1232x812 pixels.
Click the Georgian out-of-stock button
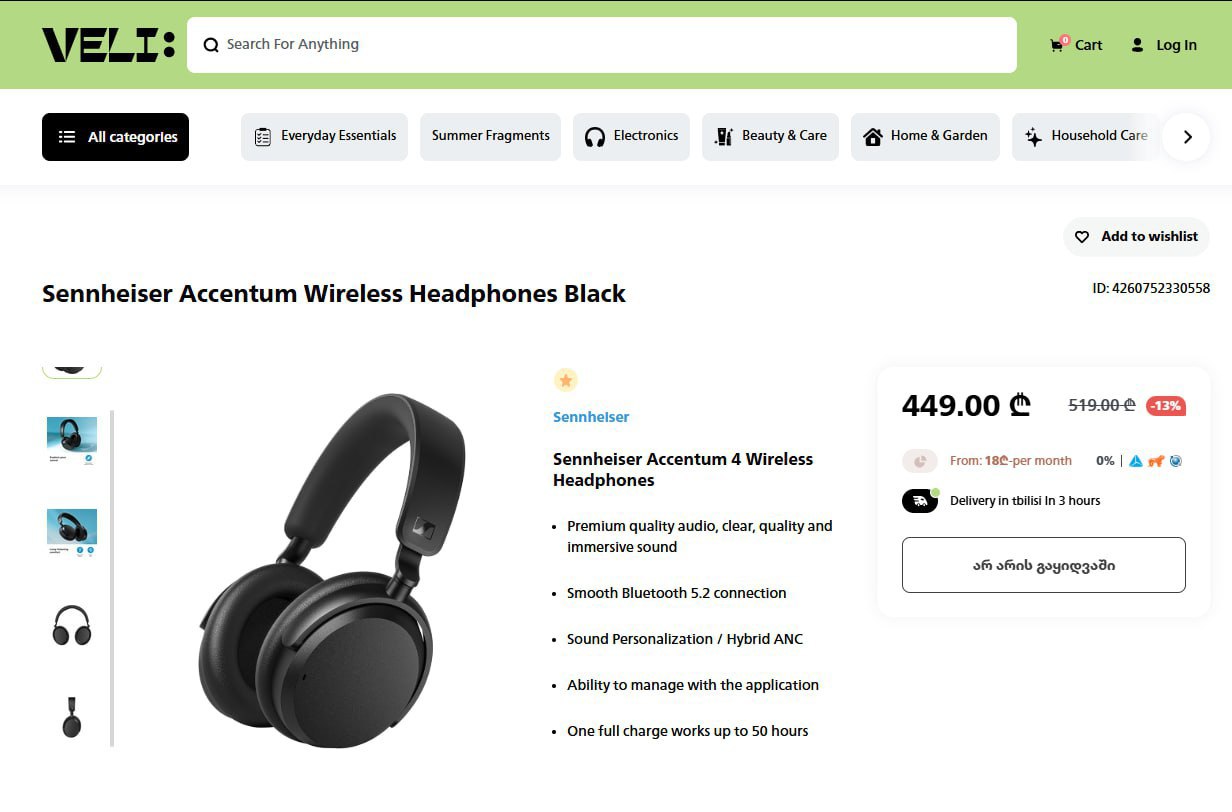click(x=1043, y=565)
